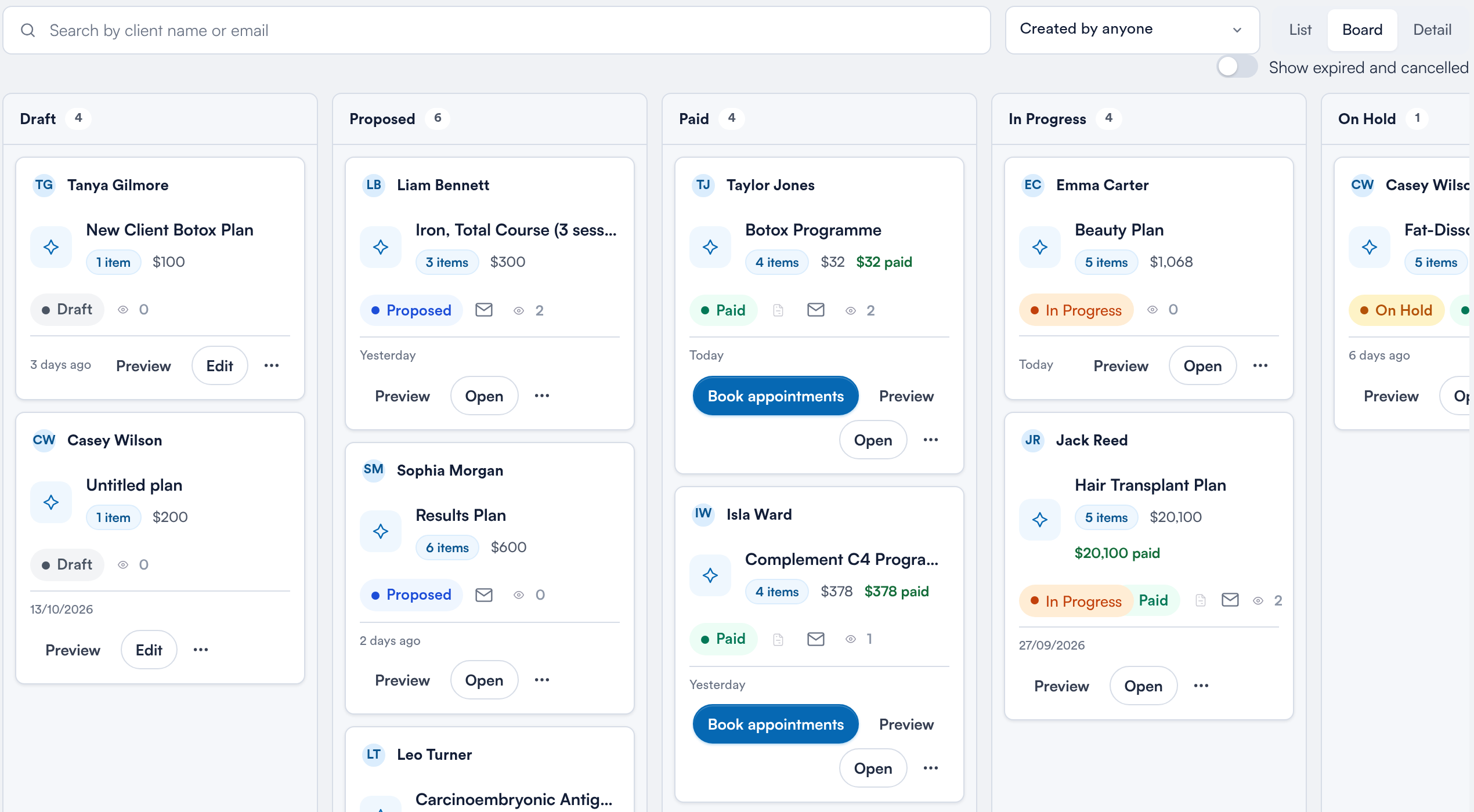Click the document icon on Isla Ward's card
Viewport: 1474px width, 812px height.
tap(778, 639)
